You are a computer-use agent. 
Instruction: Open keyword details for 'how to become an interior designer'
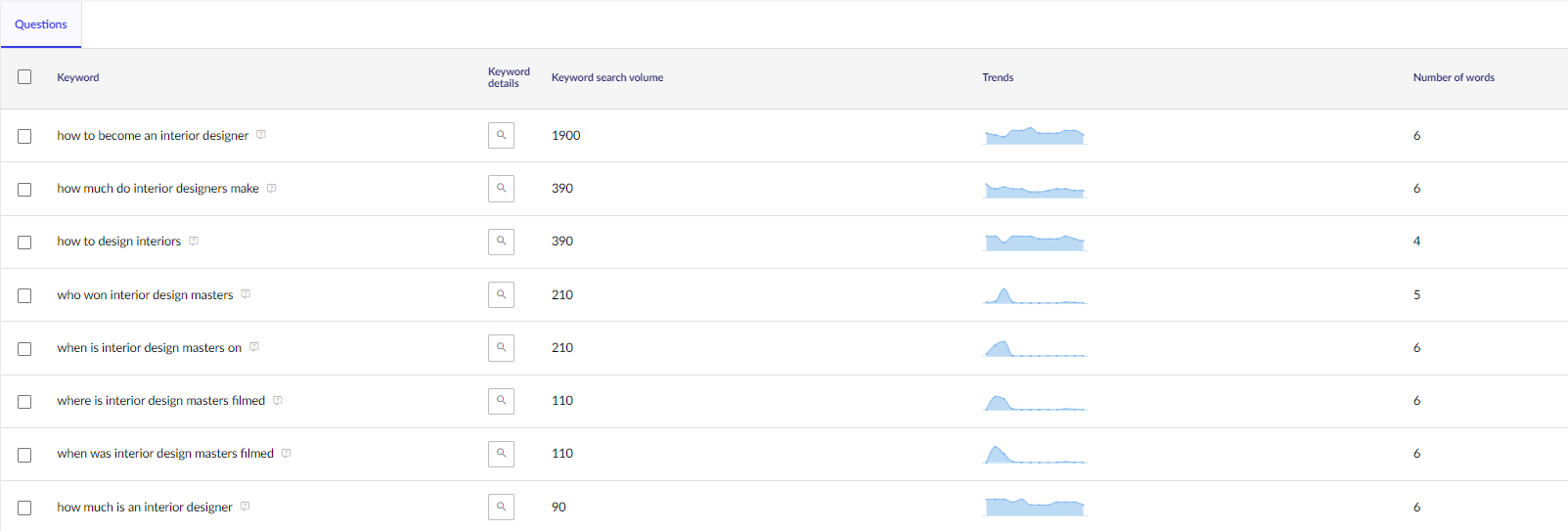tap(501, 135)
